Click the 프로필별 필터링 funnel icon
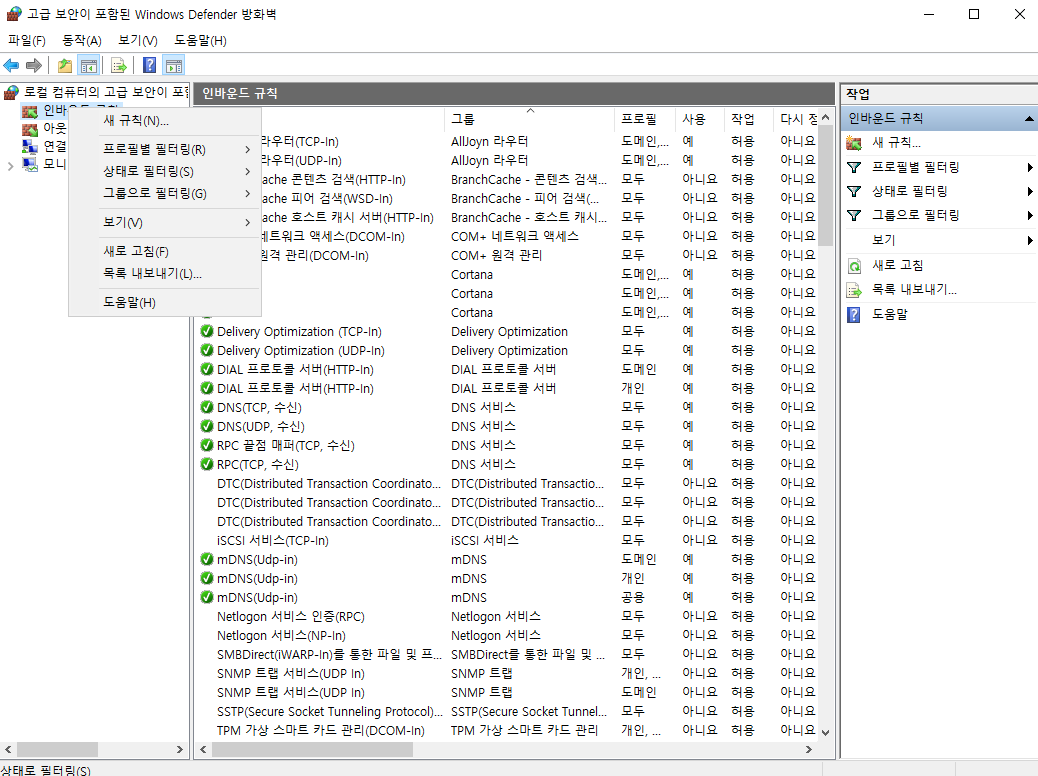1038x776 pixels. tap(854, 168)
